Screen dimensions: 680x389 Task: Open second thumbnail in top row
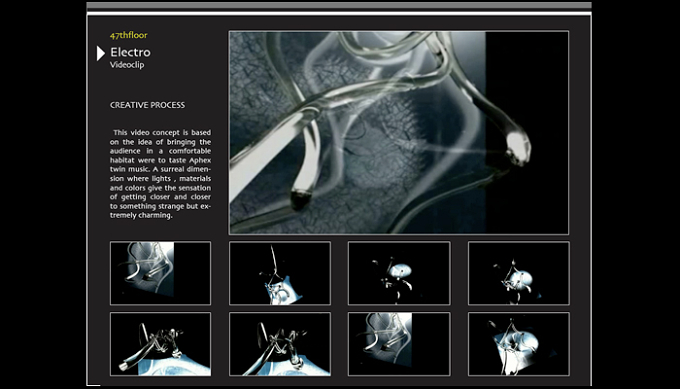pos(280,273)
